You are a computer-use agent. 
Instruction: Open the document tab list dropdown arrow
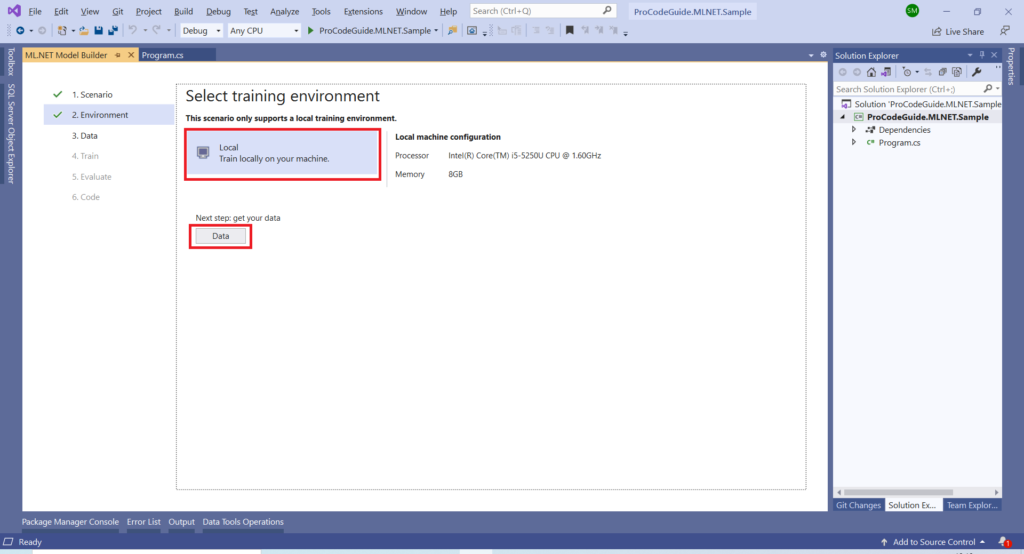[811, 56]
